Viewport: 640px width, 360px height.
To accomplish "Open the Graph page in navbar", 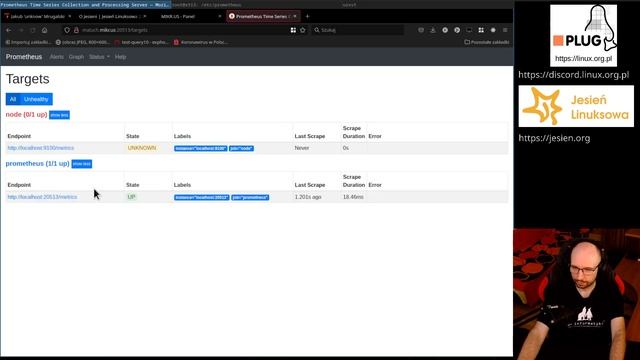I will click(x=76, y=57).
